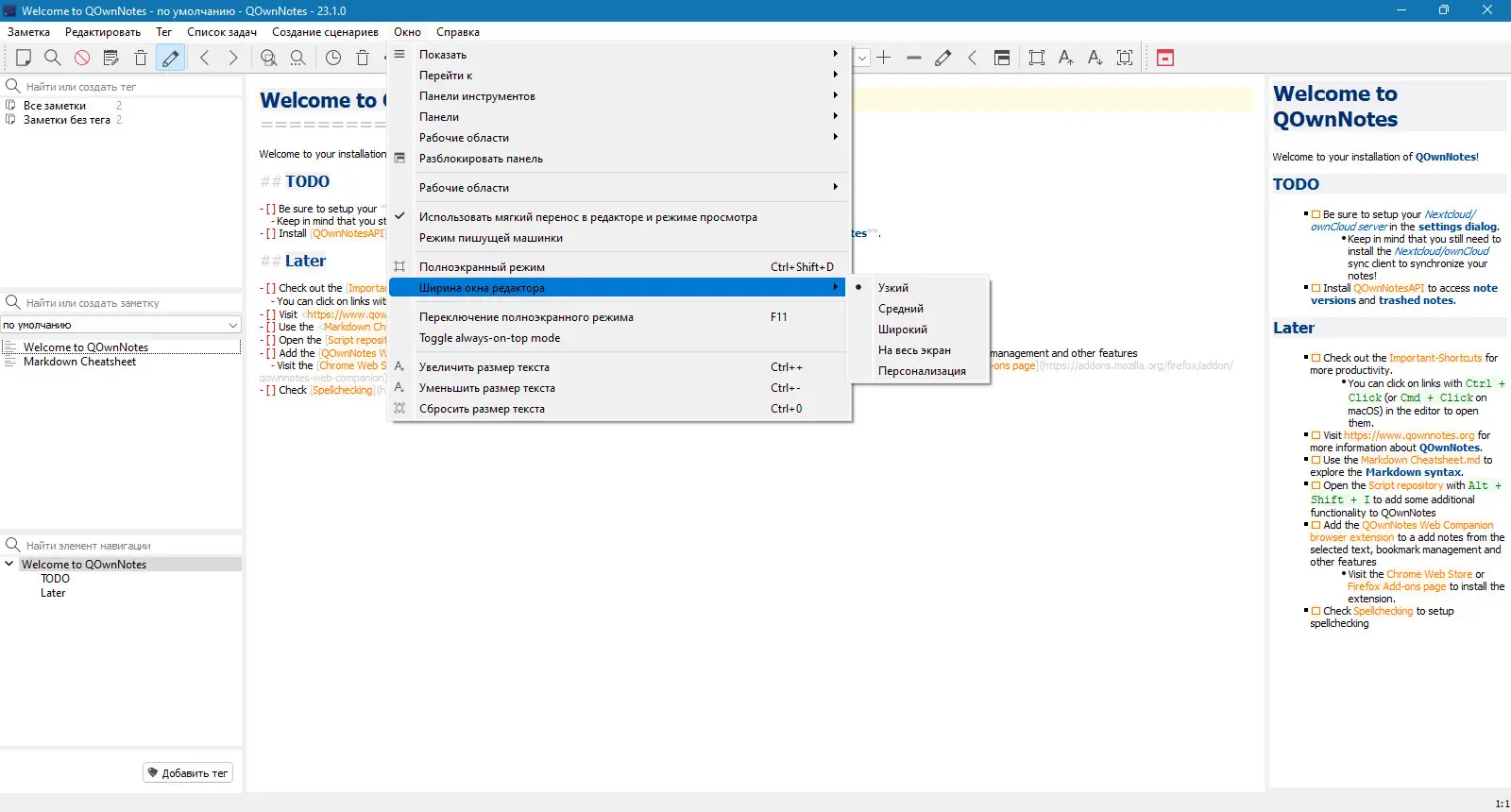The image size is (1511, 812).
Task: Click the red window icon in toolbar
Action: 1165,58
